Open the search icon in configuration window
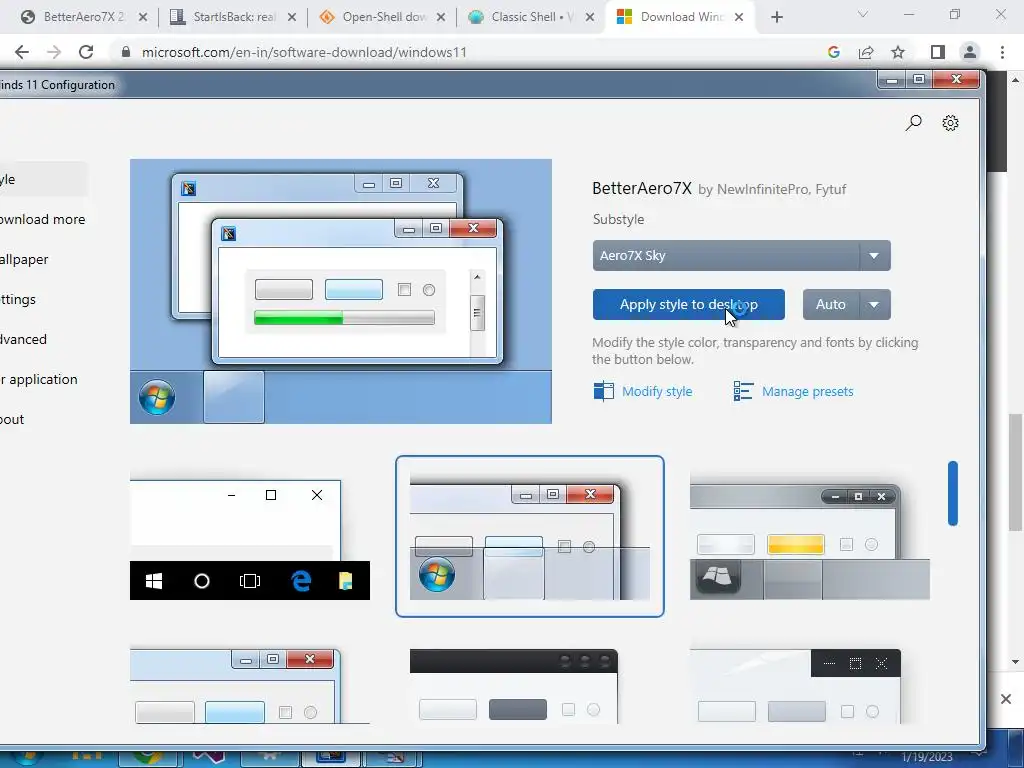Screen dimensions: 1024x768 pos(913,123)
